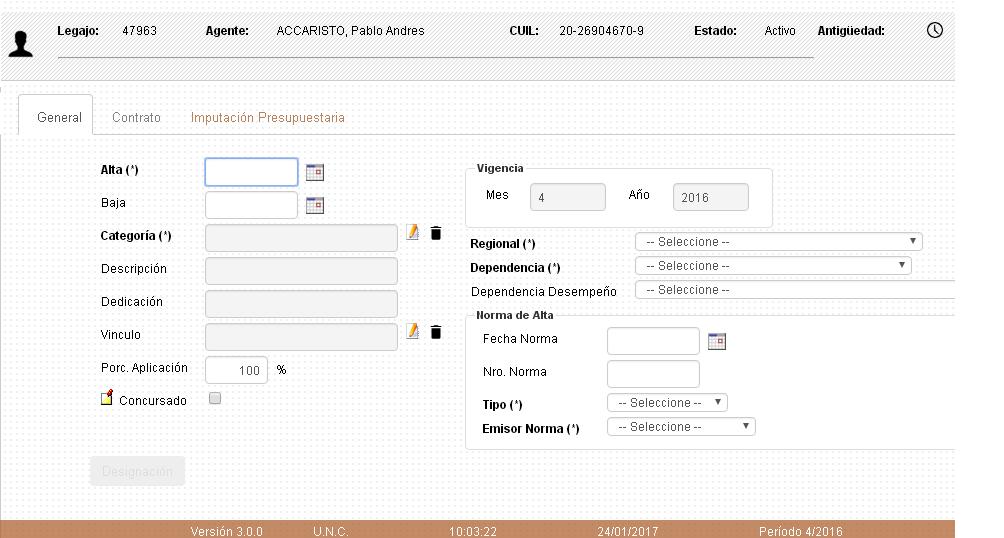Open the calendar picker next to Alta
1004x538 pixels.
click(315, 172)
